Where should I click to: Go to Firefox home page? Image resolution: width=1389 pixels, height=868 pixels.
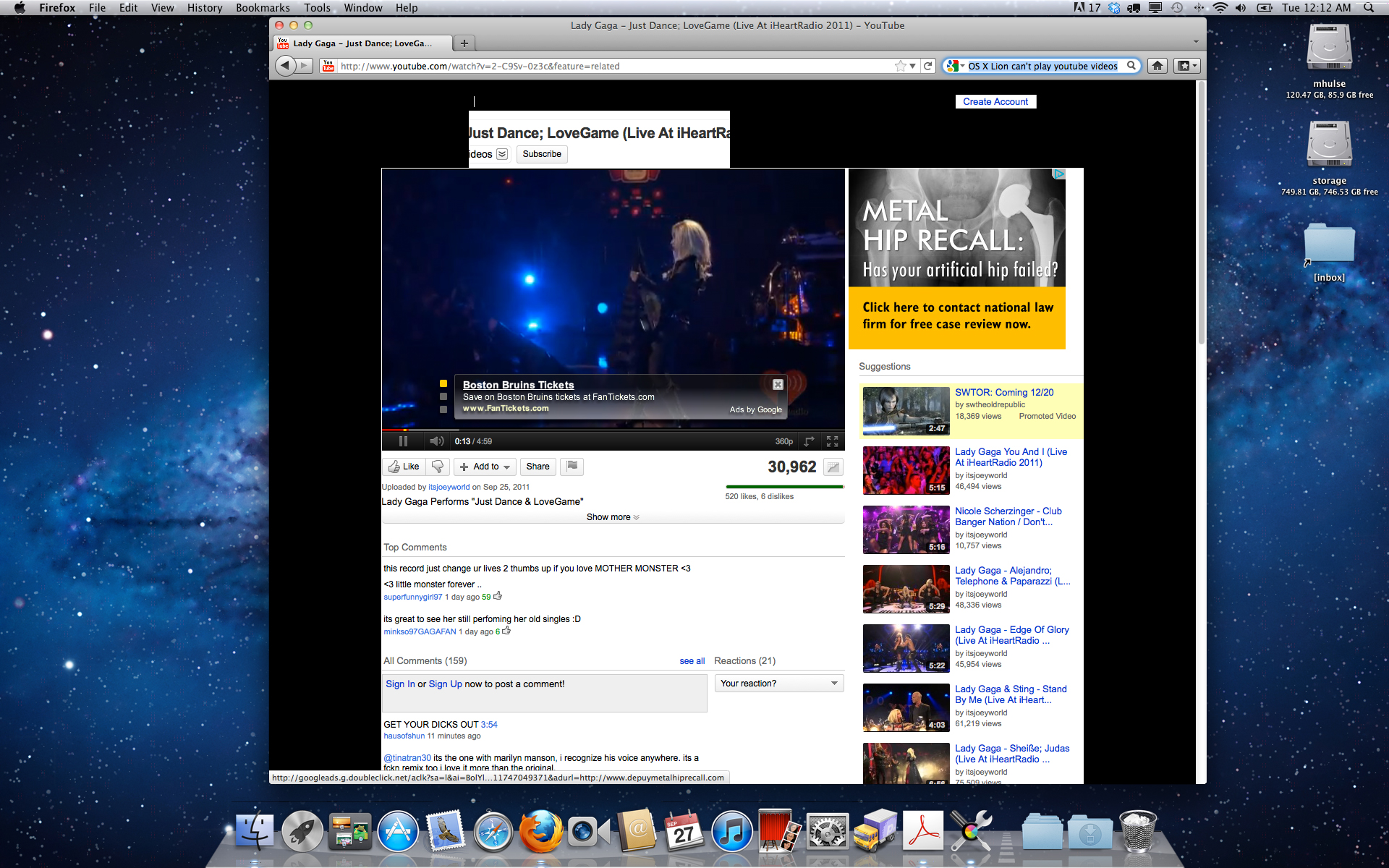1157,66
